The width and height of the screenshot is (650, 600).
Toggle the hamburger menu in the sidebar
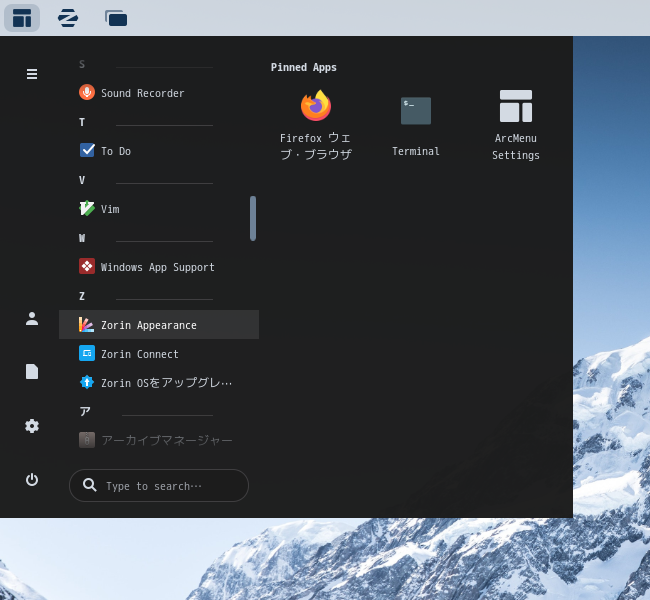(x=32, y=74)
